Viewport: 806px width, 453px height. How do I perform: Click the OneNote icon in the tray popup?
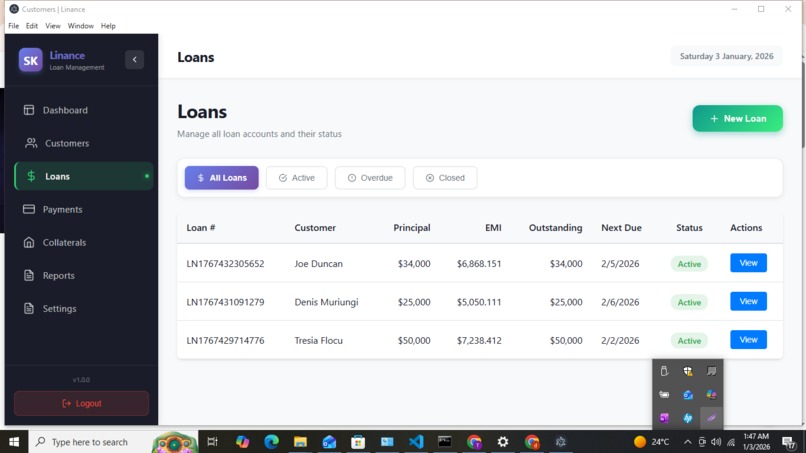click(664, 418)
